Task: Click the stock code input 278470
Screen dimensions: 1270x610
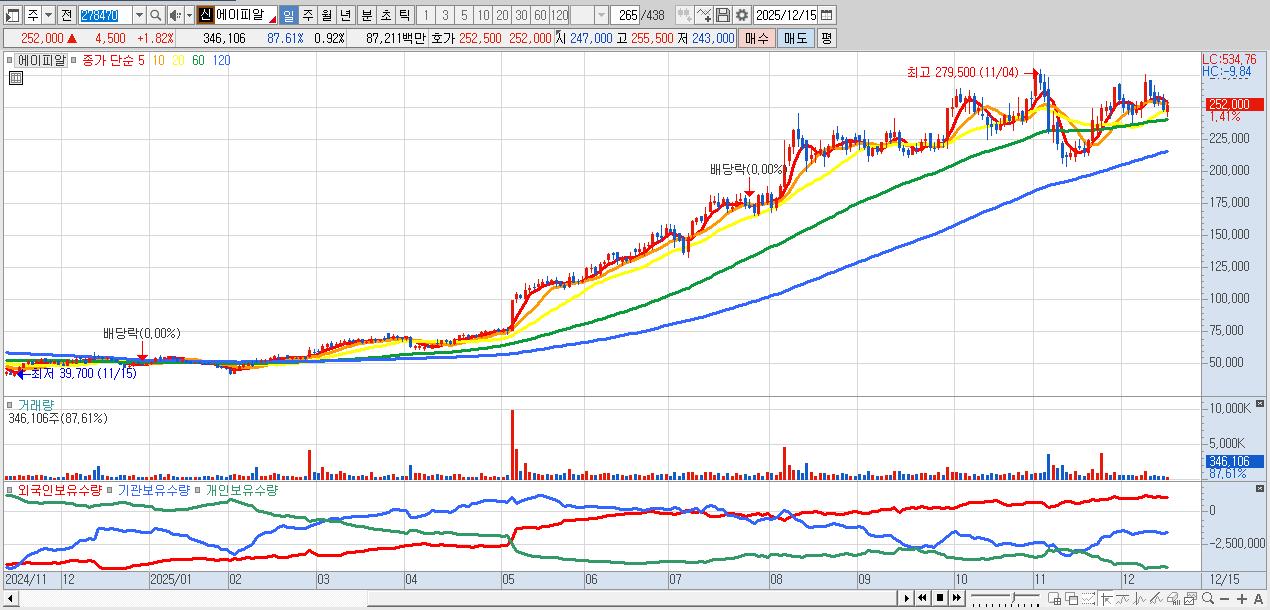Action: click(104, 15)
